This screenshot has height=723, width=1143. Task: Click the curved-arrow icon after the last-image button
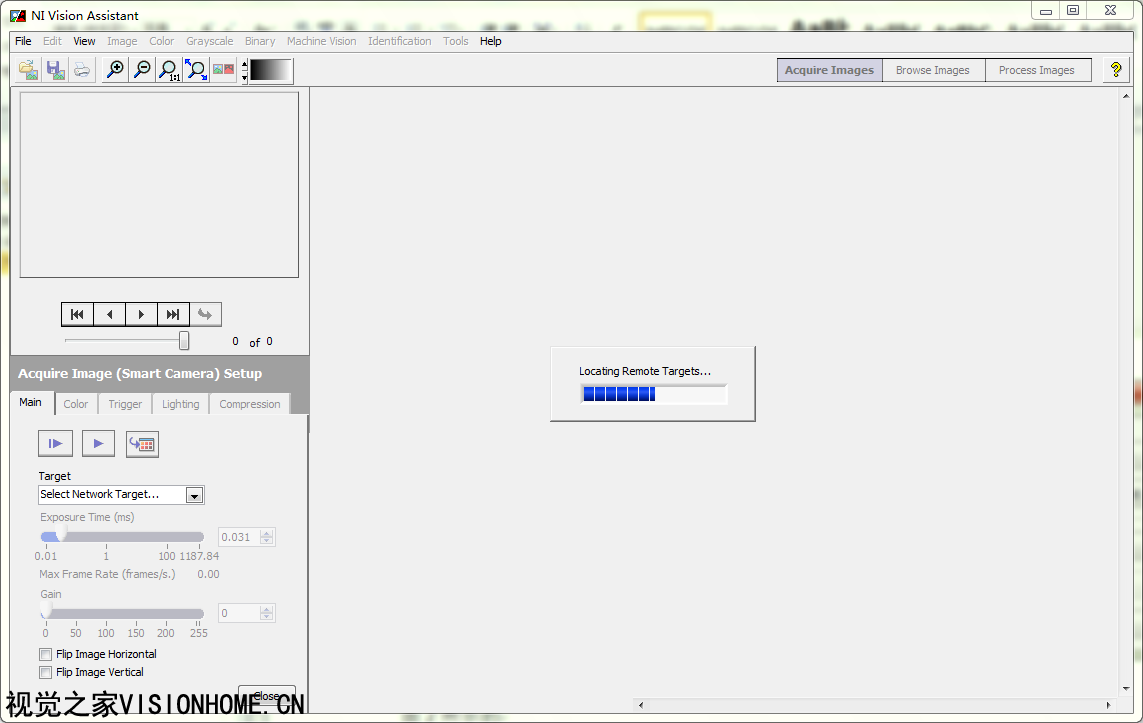(x=206, y=315)
